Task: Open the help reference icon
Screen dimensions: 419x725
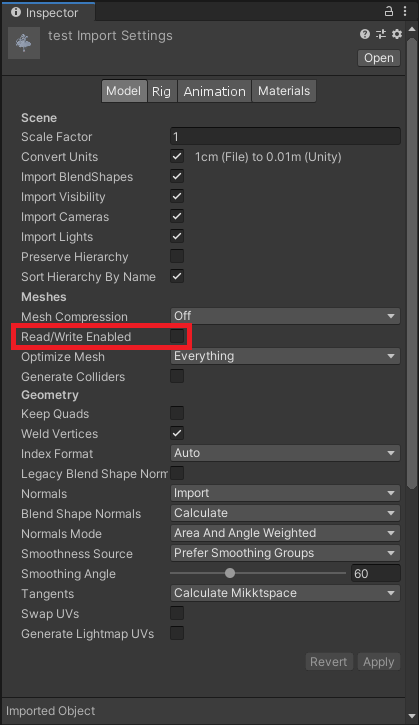Action: (365, 34)
